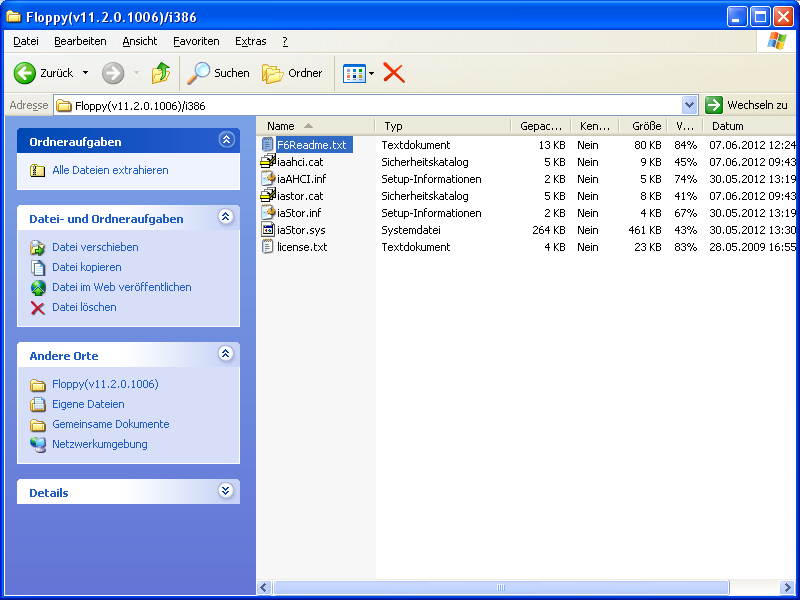The image size is (800, 600).
Task: Click the web publish globe icon
Action: (38, 288)
